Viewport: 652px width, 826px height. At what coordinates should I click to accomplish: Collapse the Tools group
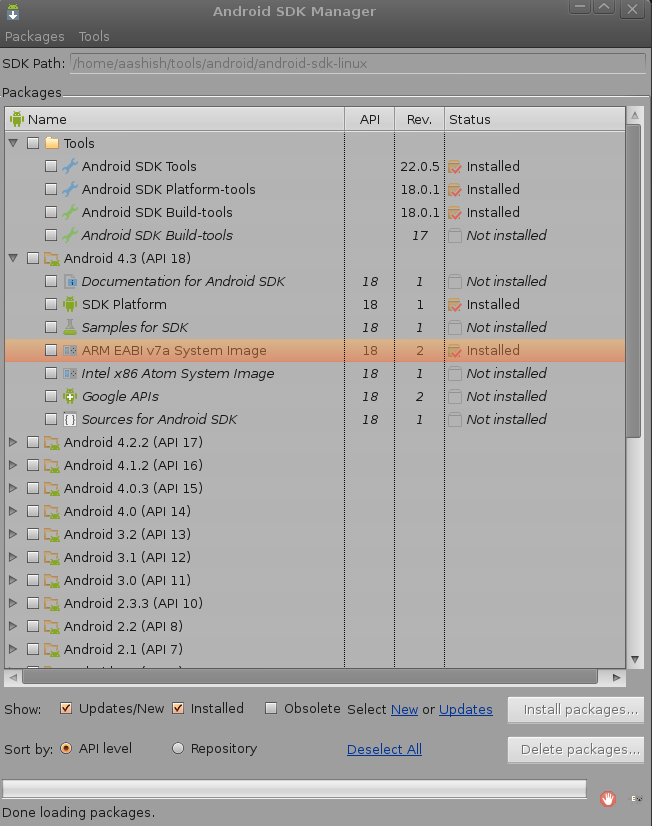point(14,143)
